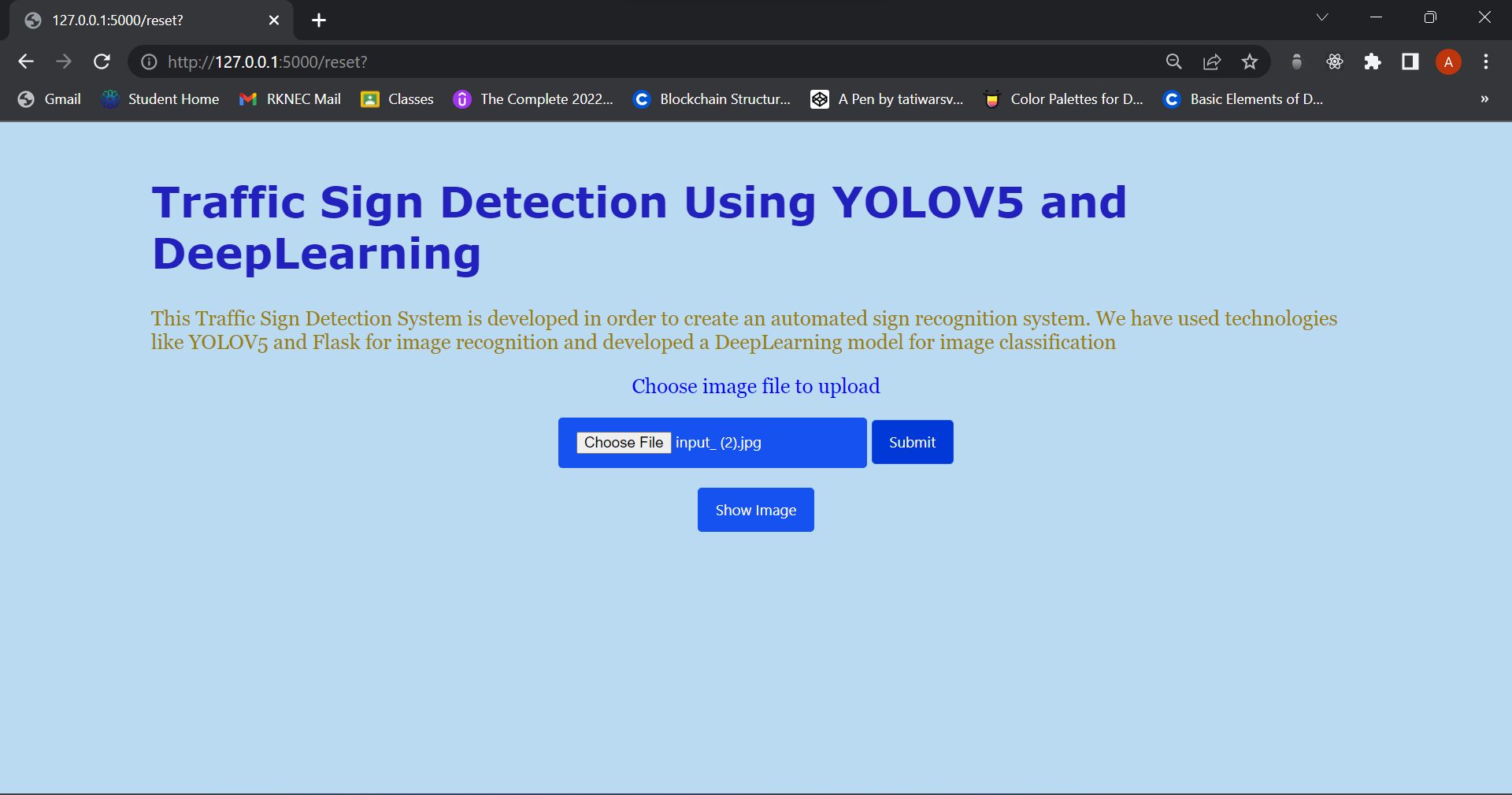Viewport: 1512px width, 795px height.
Task: Expand the hidden bookmarks overflow chevron
Action: pos(1484,99)
